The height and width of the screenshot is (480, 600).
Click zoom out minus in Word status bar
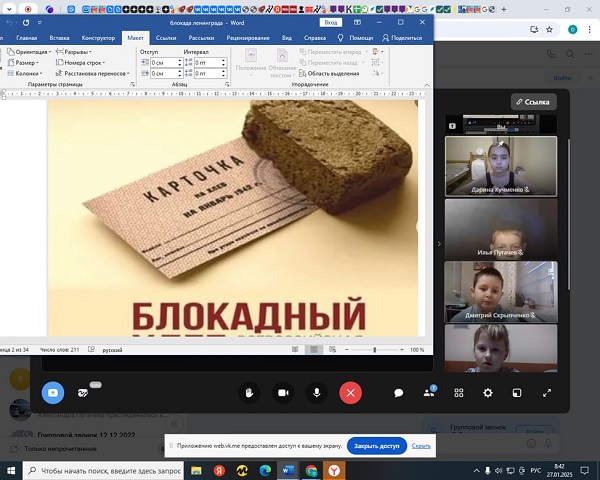[x=347, y=349]
